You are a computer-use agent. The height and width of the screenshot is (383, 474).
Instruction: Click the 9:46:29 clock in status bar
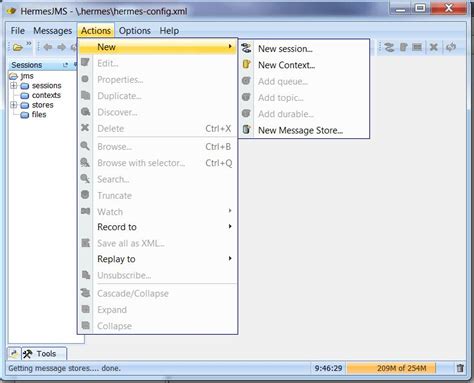(328, 368)
